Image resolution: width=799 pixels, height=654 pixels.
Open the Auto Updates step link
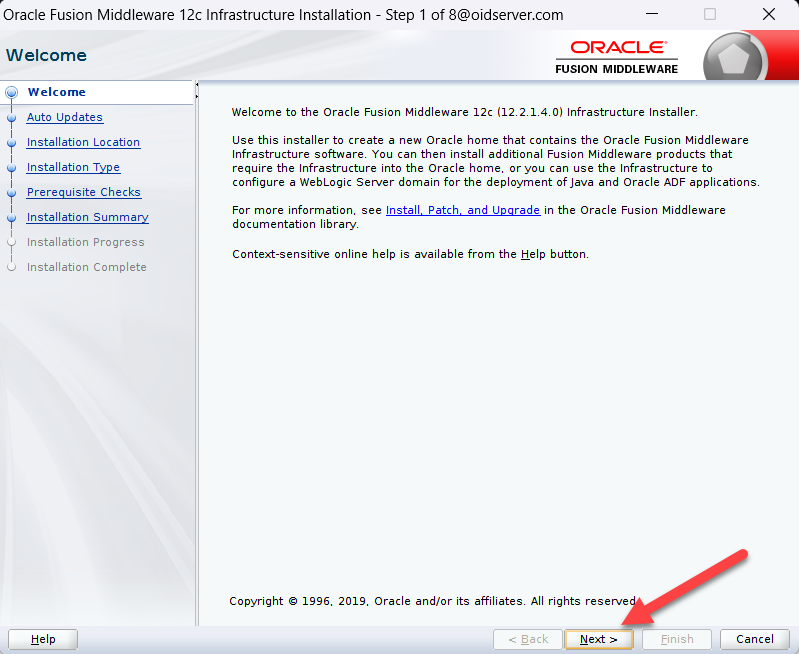[x=64, y=117]
